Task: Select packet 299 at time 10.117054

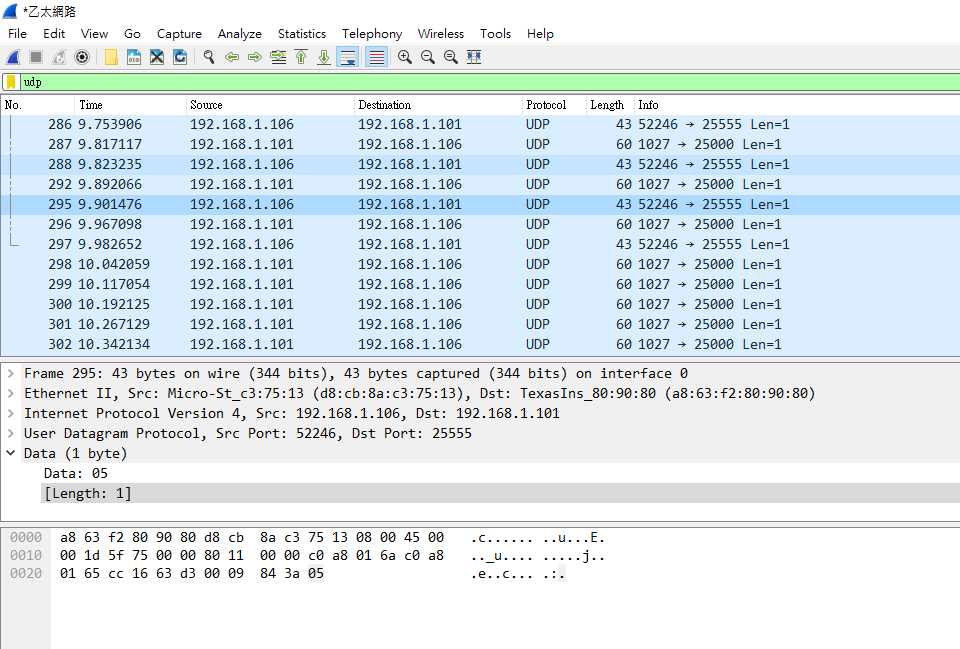Action: pyautogui.click(x=481, y=284)
